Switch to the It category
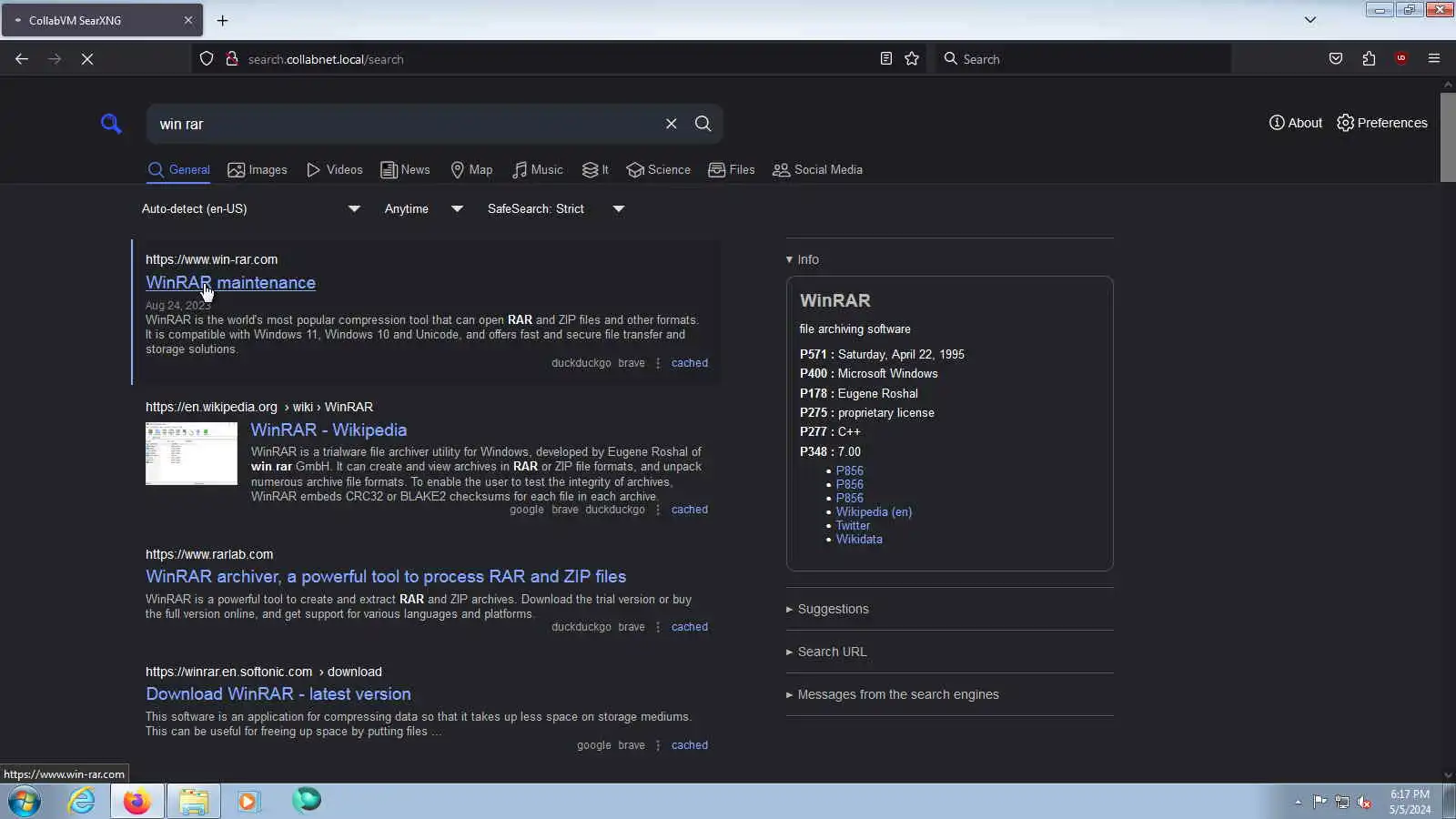 pos(595,170)
